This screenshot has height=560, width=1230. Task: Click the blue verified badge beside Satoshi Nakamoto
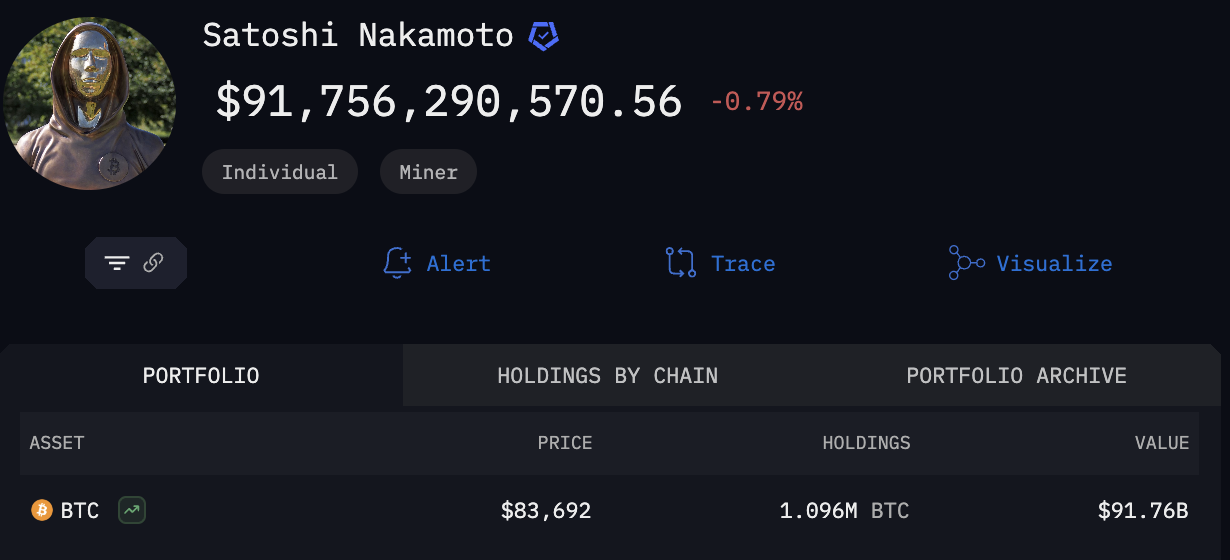coord(543,37)
